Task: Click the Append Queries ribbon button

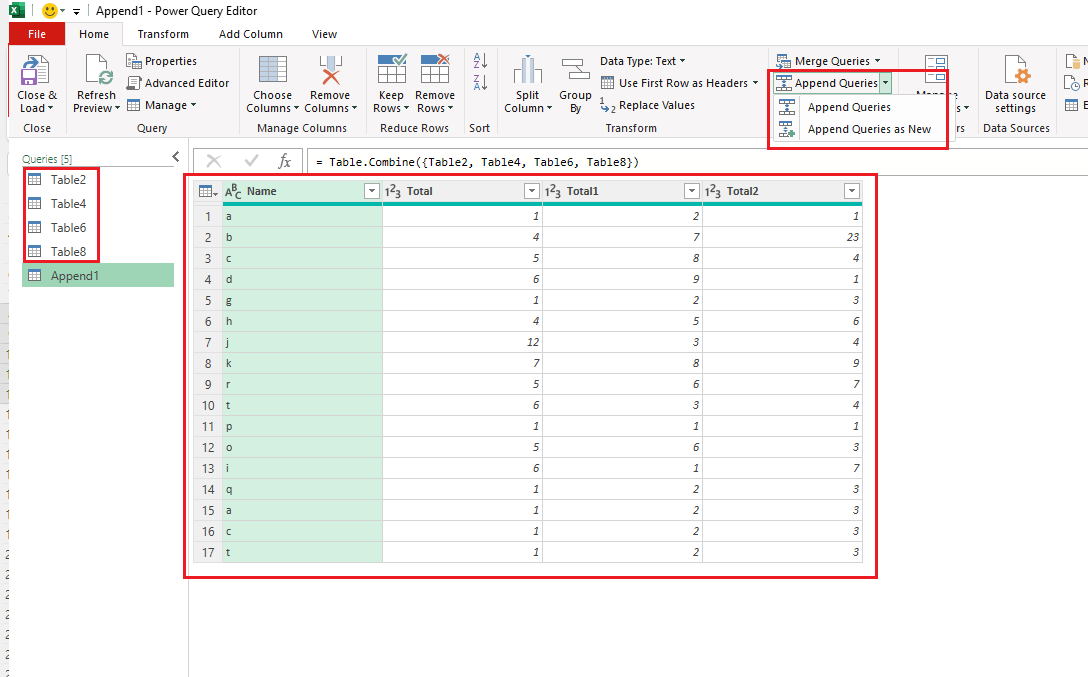Action: (826, 83)
